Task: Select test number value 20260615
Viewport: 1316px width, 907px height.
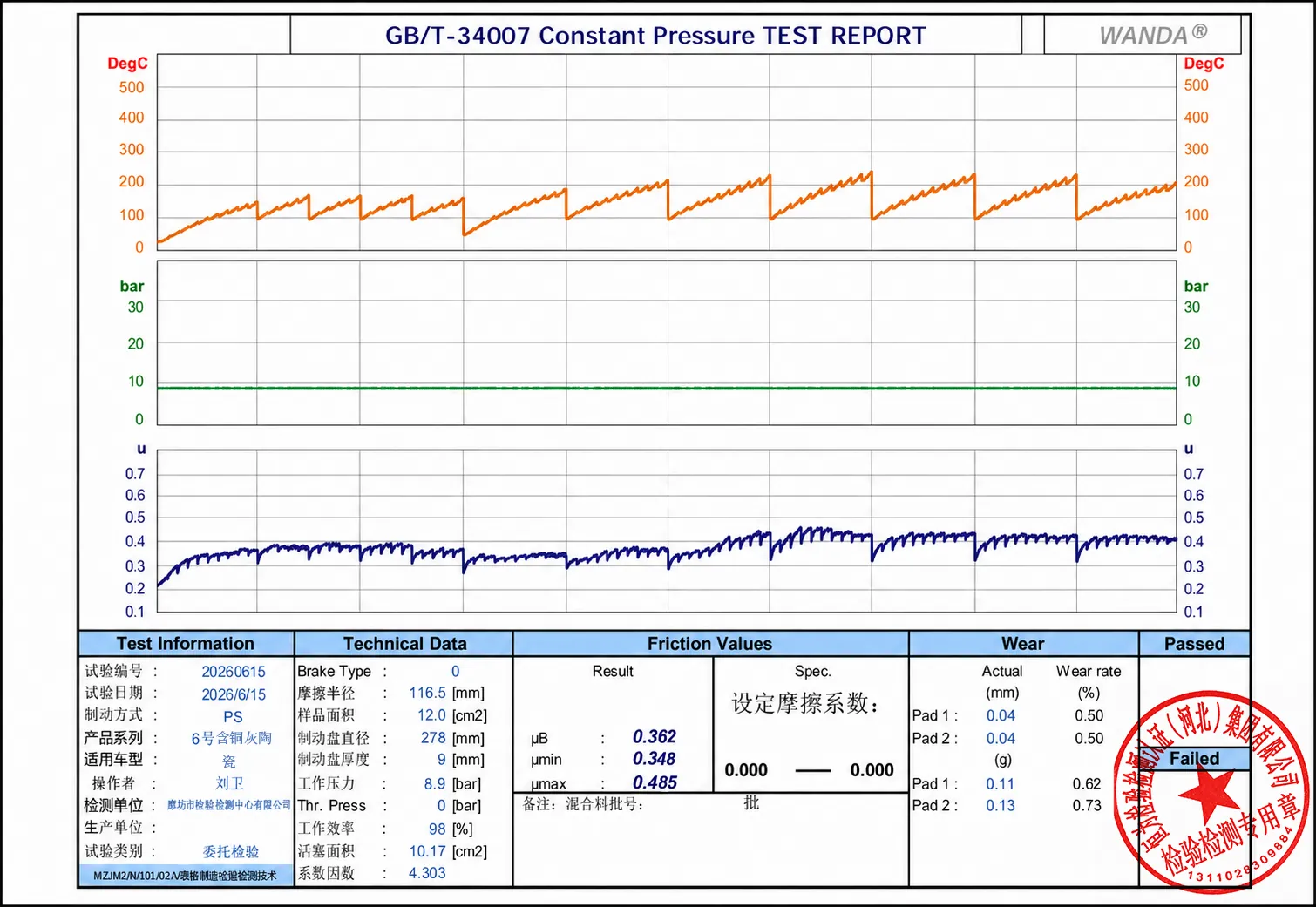Action: click(234, 672)
